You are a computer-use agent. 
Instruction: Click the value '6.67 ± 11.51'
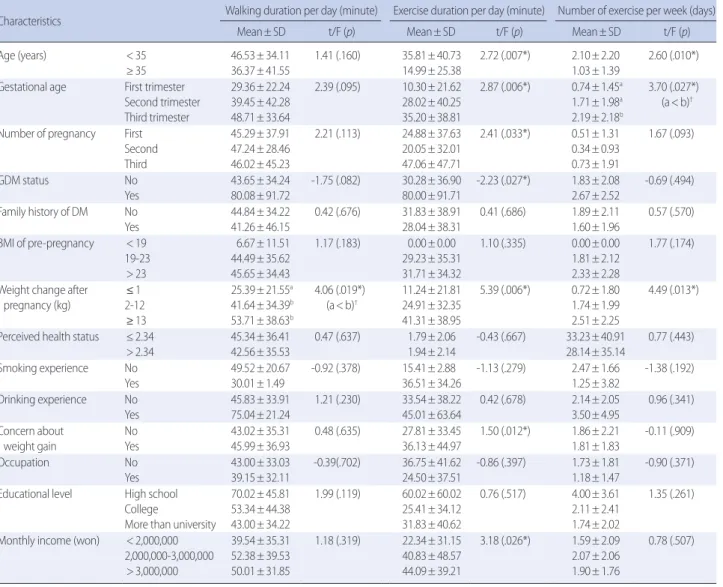coord(263,243)
